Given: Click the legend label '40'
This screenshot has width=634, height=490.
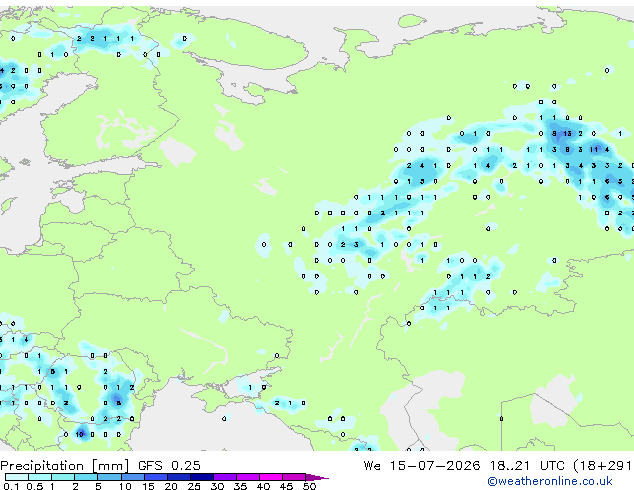Looking at the screenshot, I should [263, 486].
